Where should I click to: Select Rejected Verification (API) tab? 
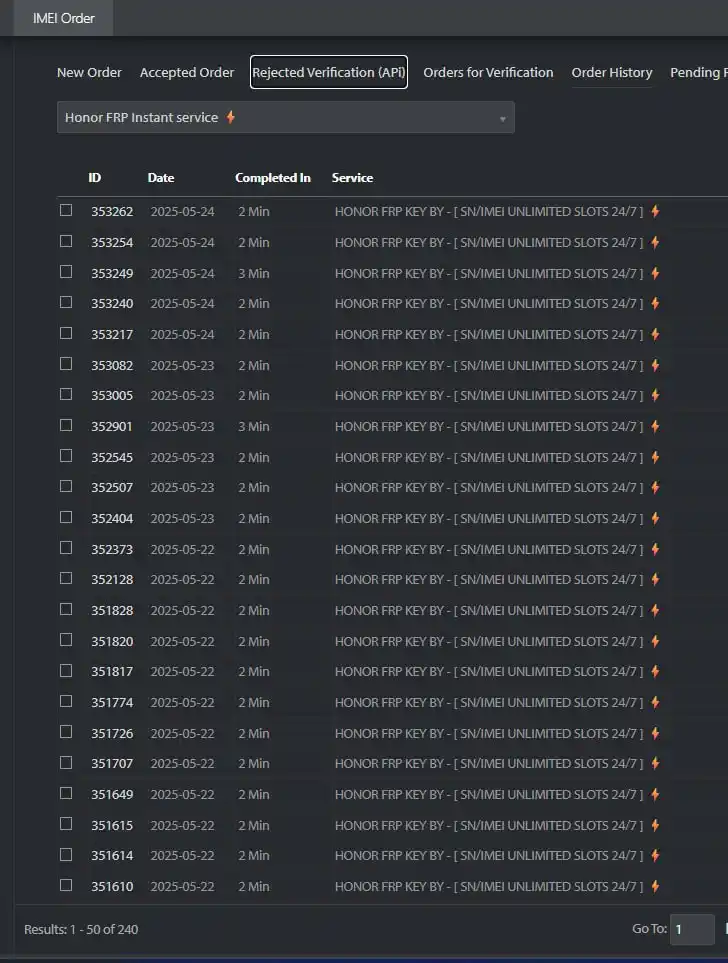(329, 72)
